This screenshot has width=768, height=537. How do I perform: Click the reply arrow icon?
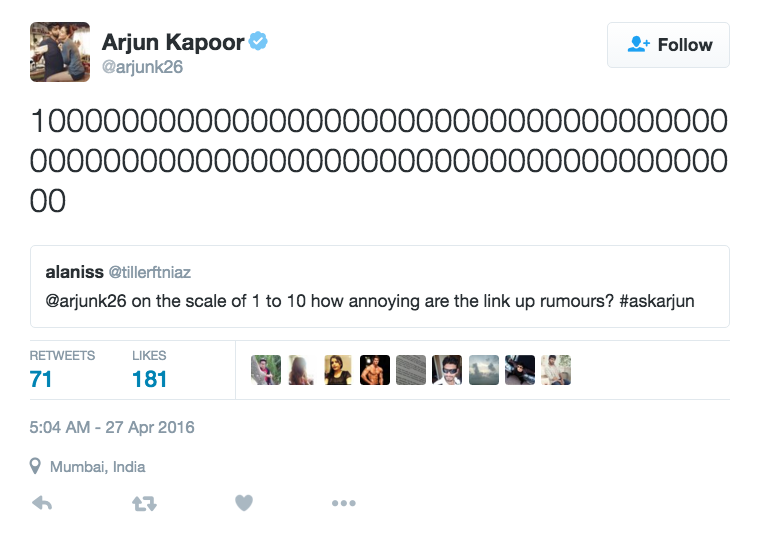42,504
